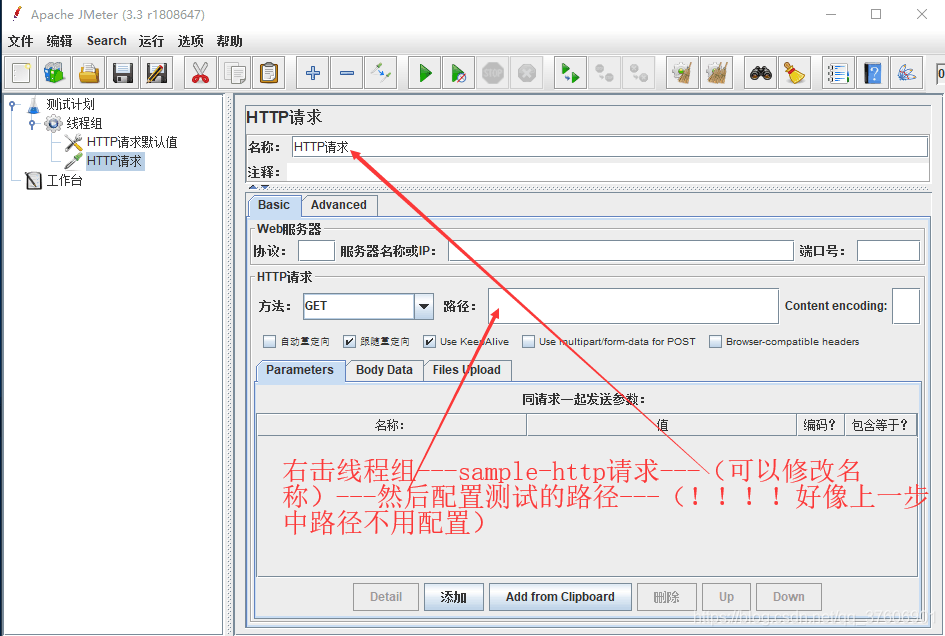
Task: Toggle Browser-compatible headers checkbox
Action: point(715,342)
